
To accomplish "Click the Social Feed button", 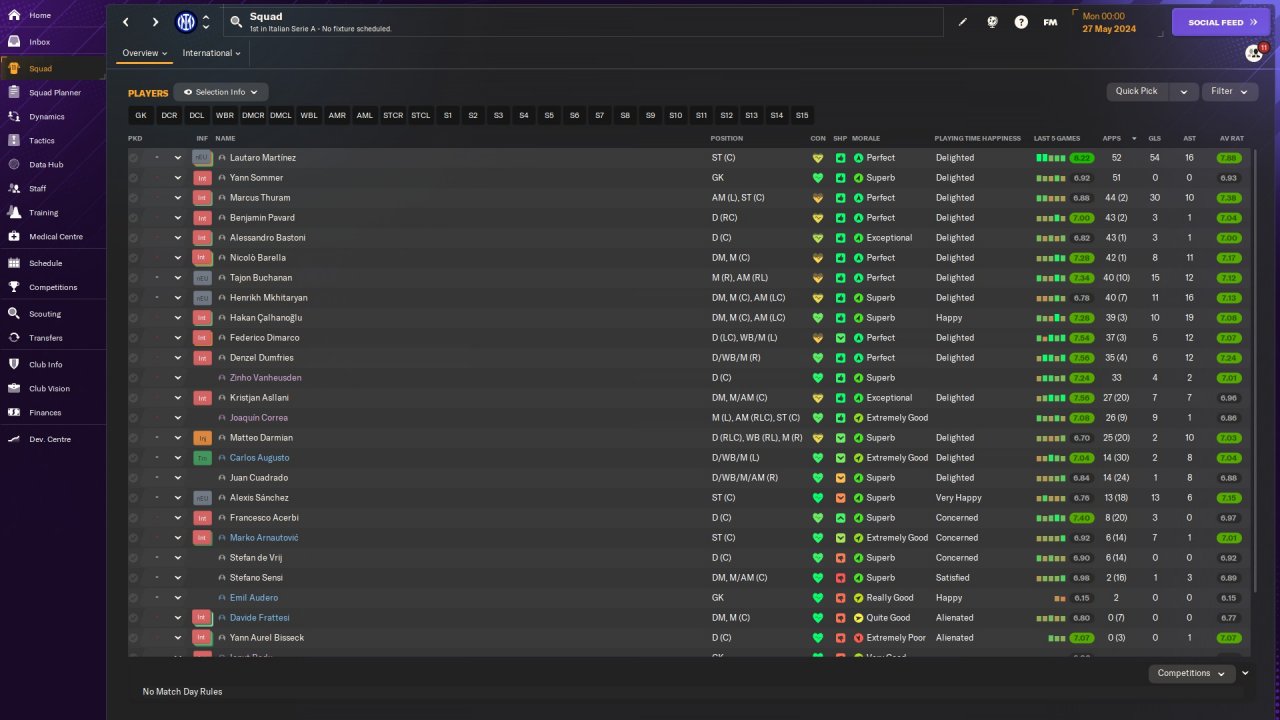I will 1220,22.
